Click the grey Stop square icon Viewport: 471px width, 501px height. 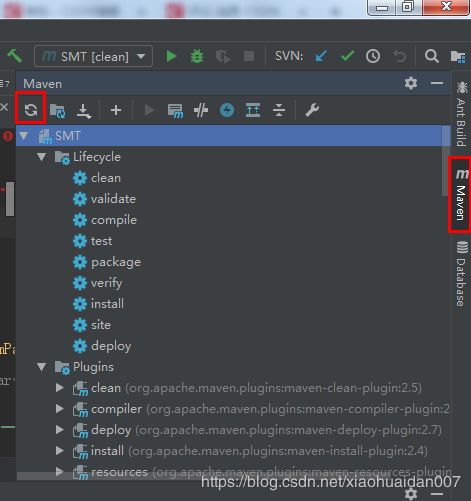(249, 56)
